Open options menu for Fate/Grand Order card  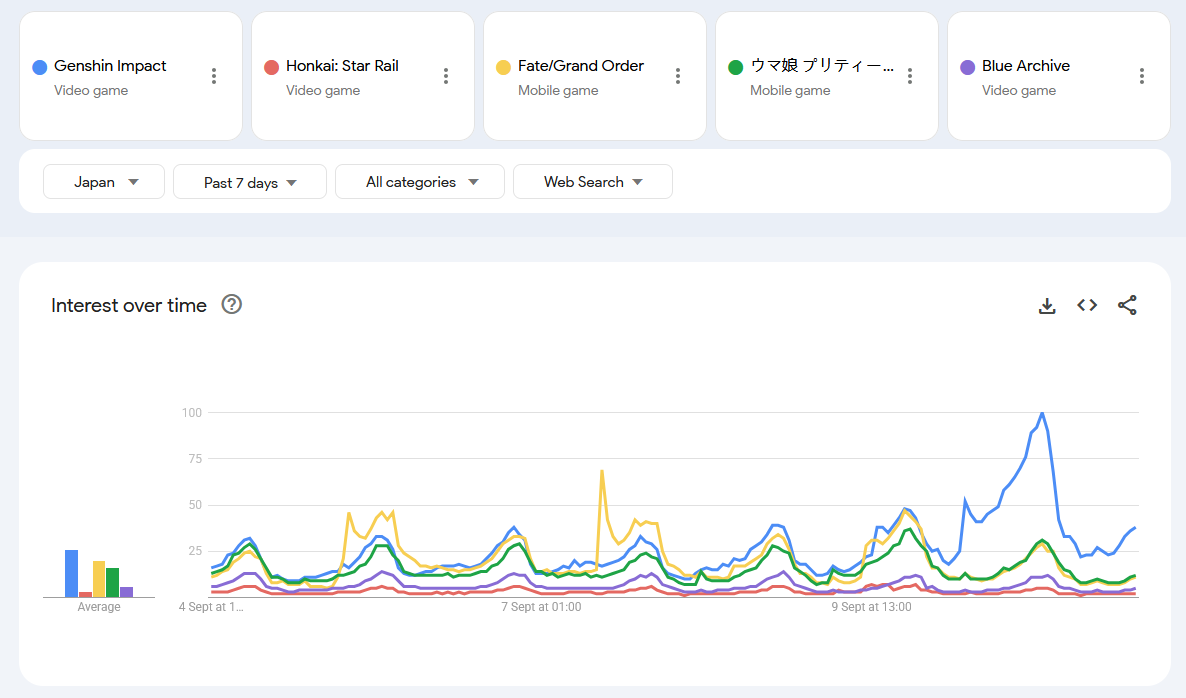pyautogui.click(x=678, y=76)
